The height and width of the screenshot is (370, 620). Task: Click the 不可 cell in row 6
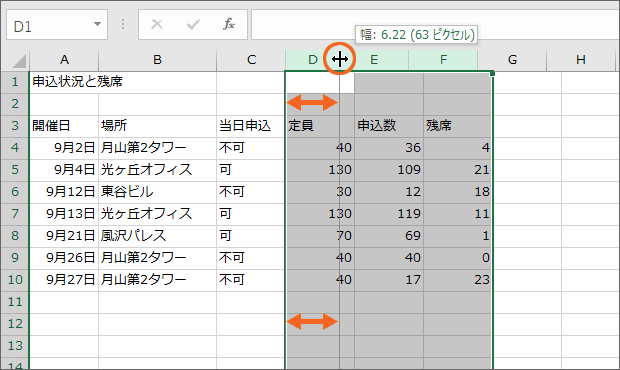[x=251, y=192]
